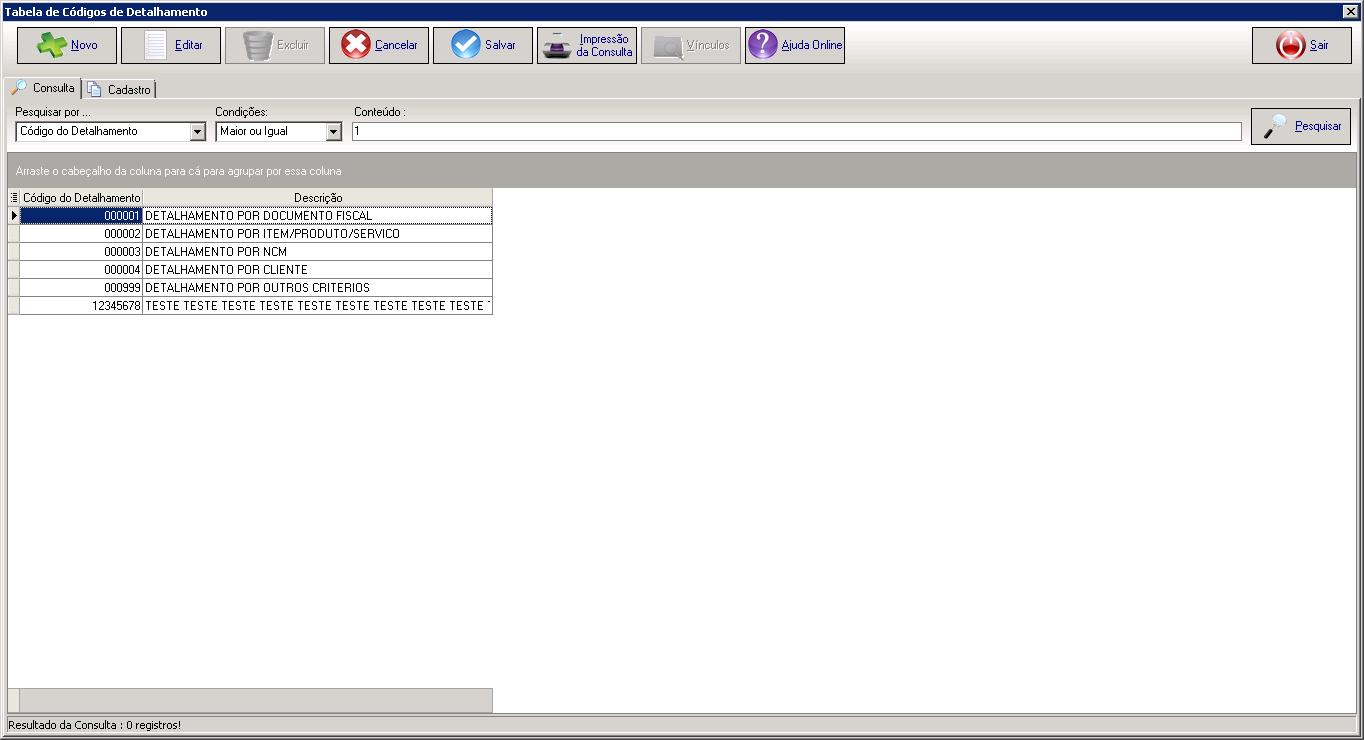Viewport: 1364px width, 740px height.
Task: Click the Impressão da Consulta printer icon
Action: coord(558,45)
